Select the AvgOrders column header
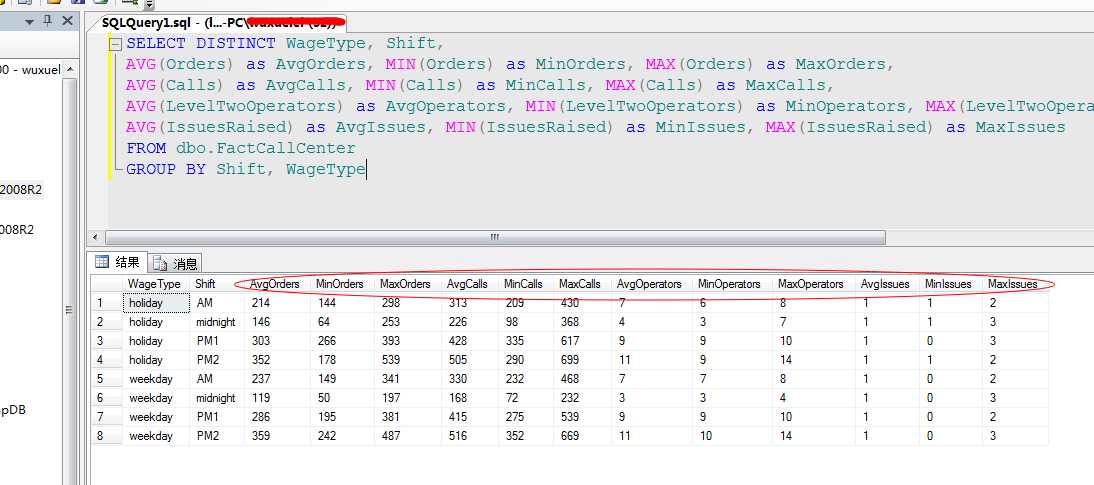The height and width of the screenshot is (485, 1094). [275, 284]
